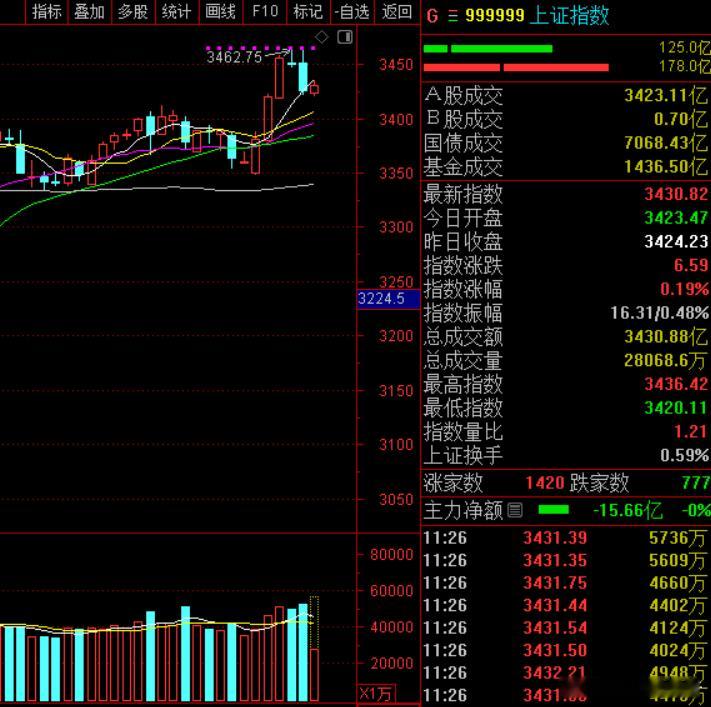Click the dotted-outline latest volume bar
Viewport: 711px width, 707px height.
coord(314,623)
